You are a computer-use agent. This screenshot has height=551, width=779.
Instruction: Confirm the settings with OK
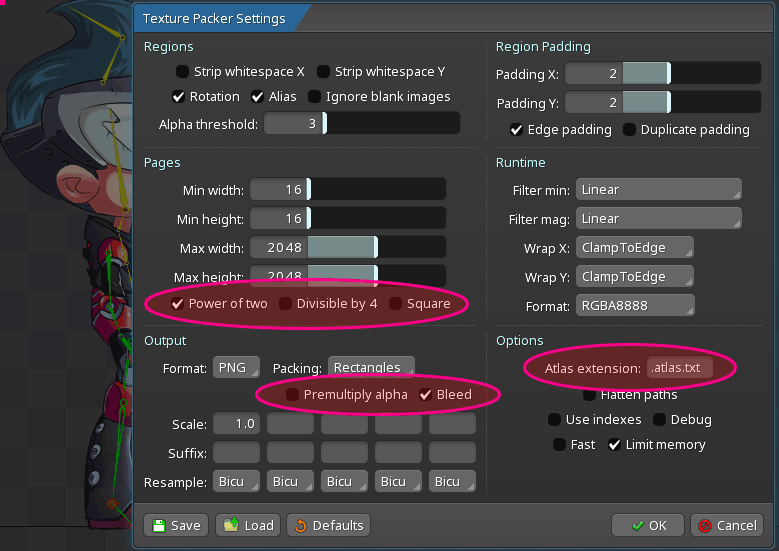648,525
